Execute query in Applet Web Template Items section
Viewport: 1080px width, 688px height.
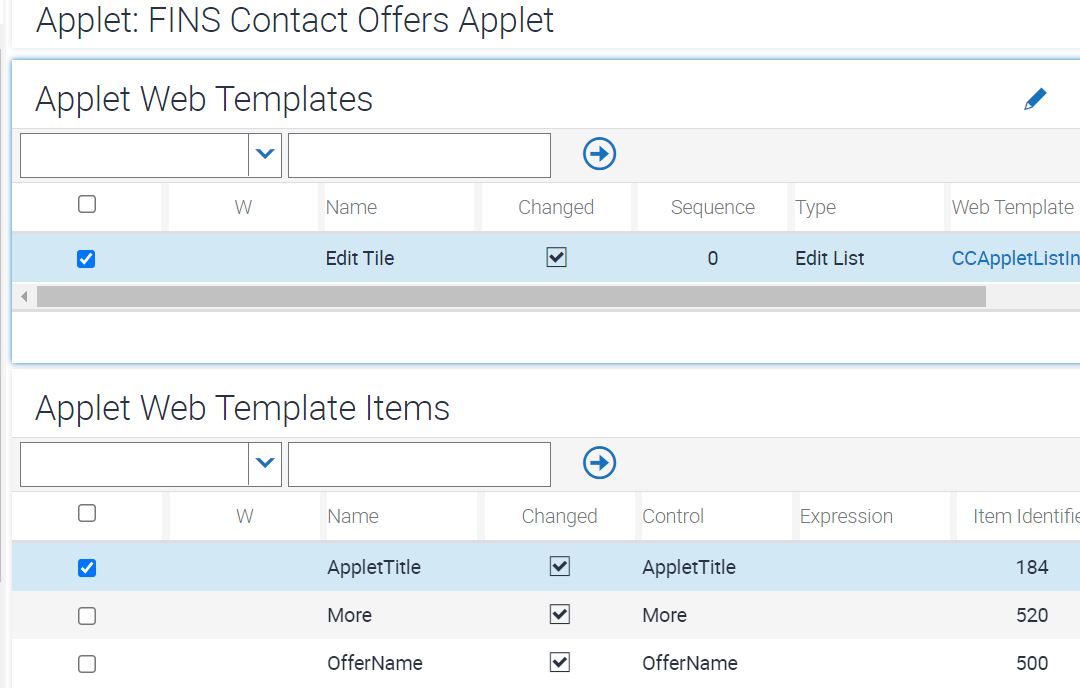(x=599, y=463)
